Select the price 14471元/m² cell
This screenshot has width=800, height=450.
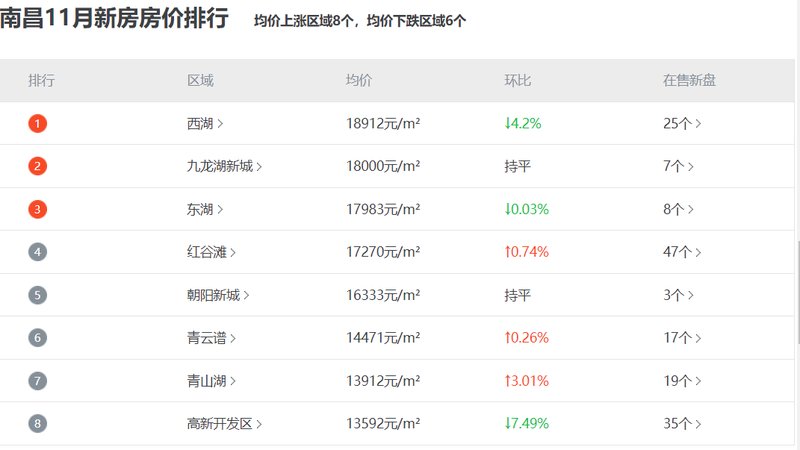[x=383, y=338]
